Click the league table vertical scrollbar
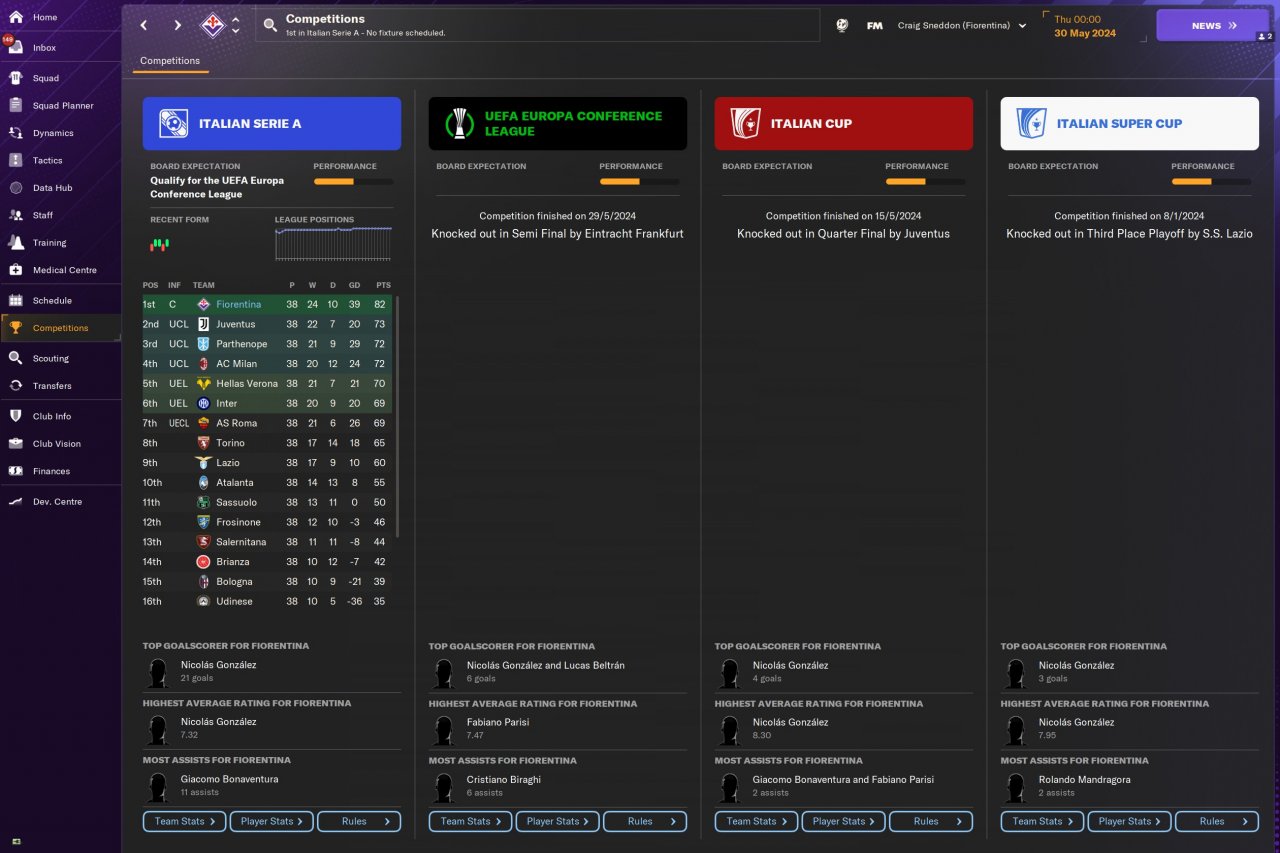1280x853 pixels. [x=397, y=416]
